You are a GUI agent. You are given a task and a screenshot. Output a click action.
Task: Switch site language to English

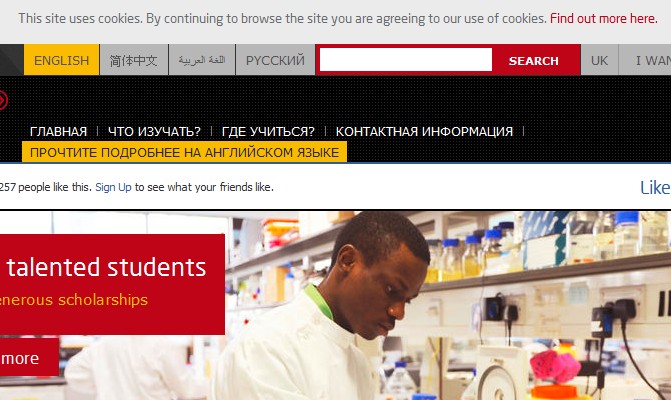tap(61, 60)
